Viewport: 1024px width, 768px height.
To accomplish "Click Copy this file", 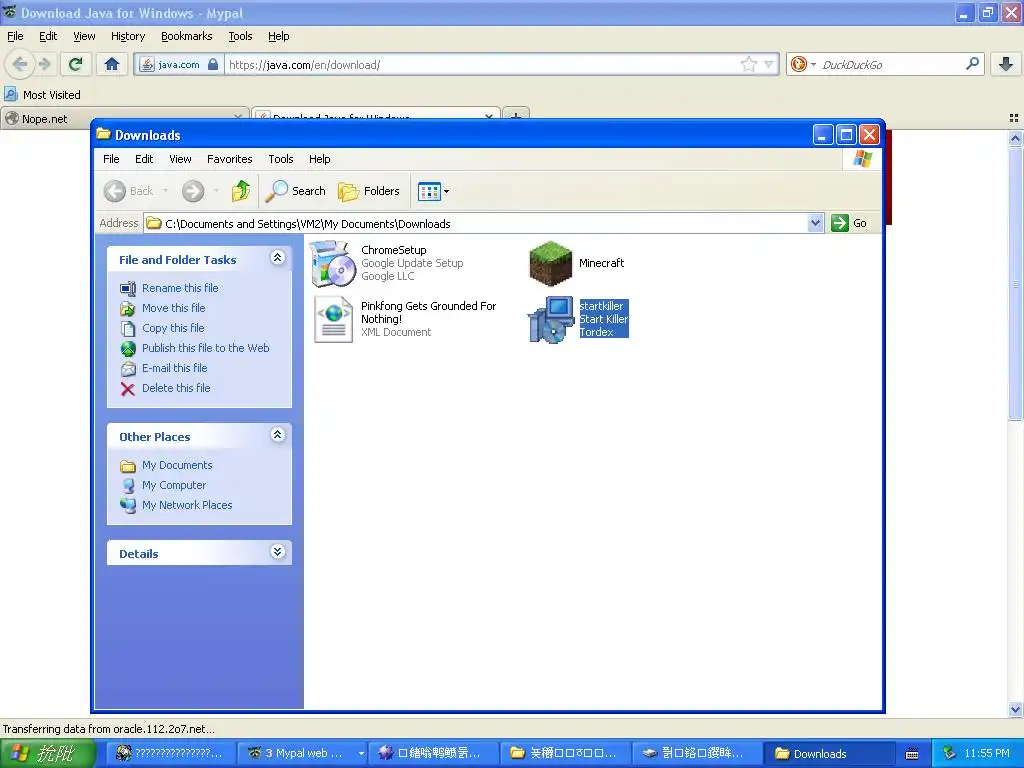I will [173, 328].
